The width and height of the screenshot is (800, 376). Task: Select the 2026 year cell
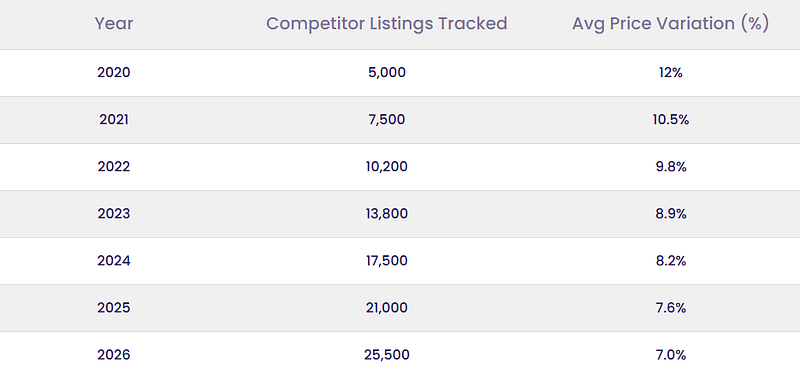click(114, 355)
